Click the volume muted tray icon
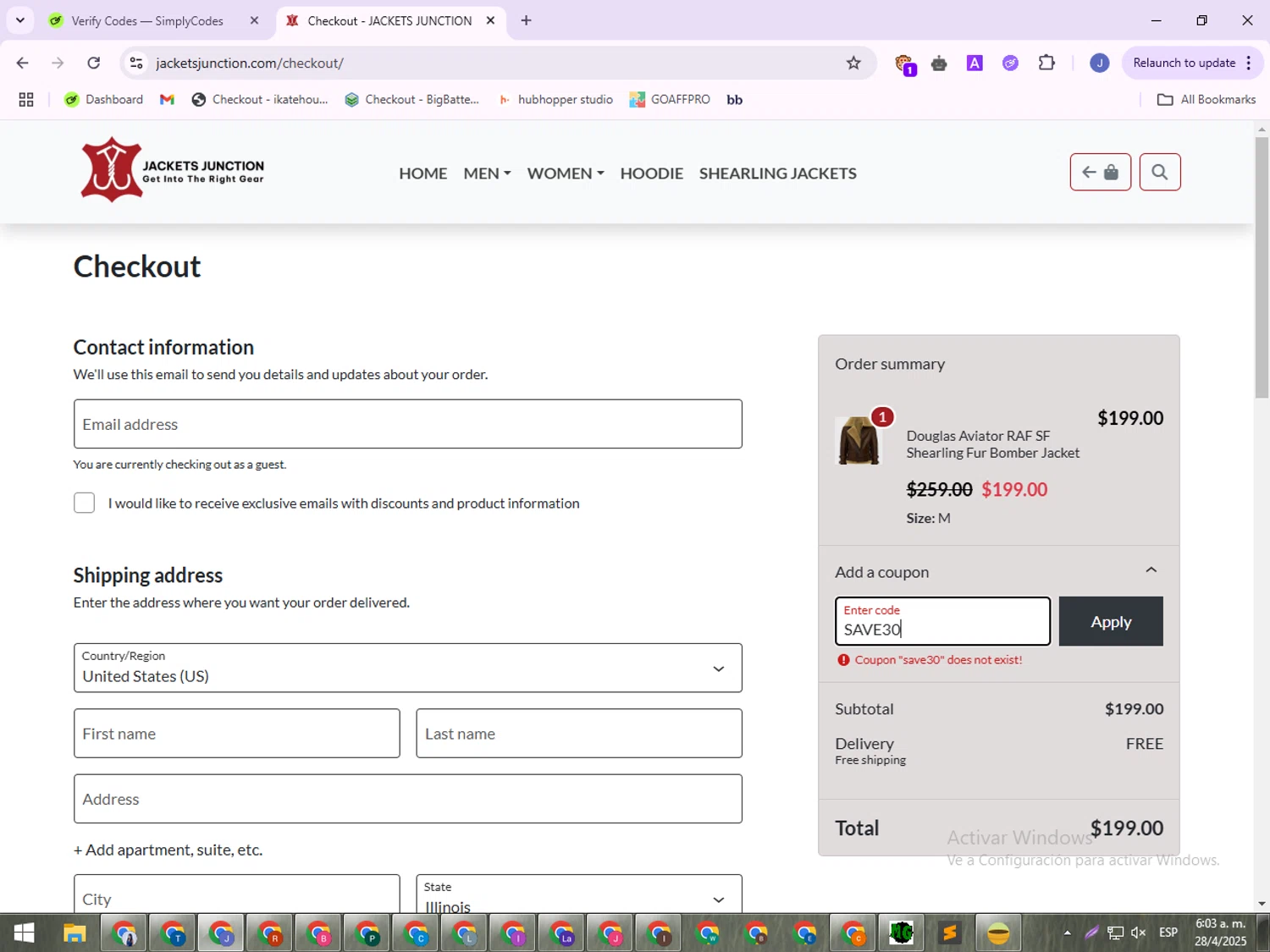This screenshot has width=1270, height=952. [1139, 933]
